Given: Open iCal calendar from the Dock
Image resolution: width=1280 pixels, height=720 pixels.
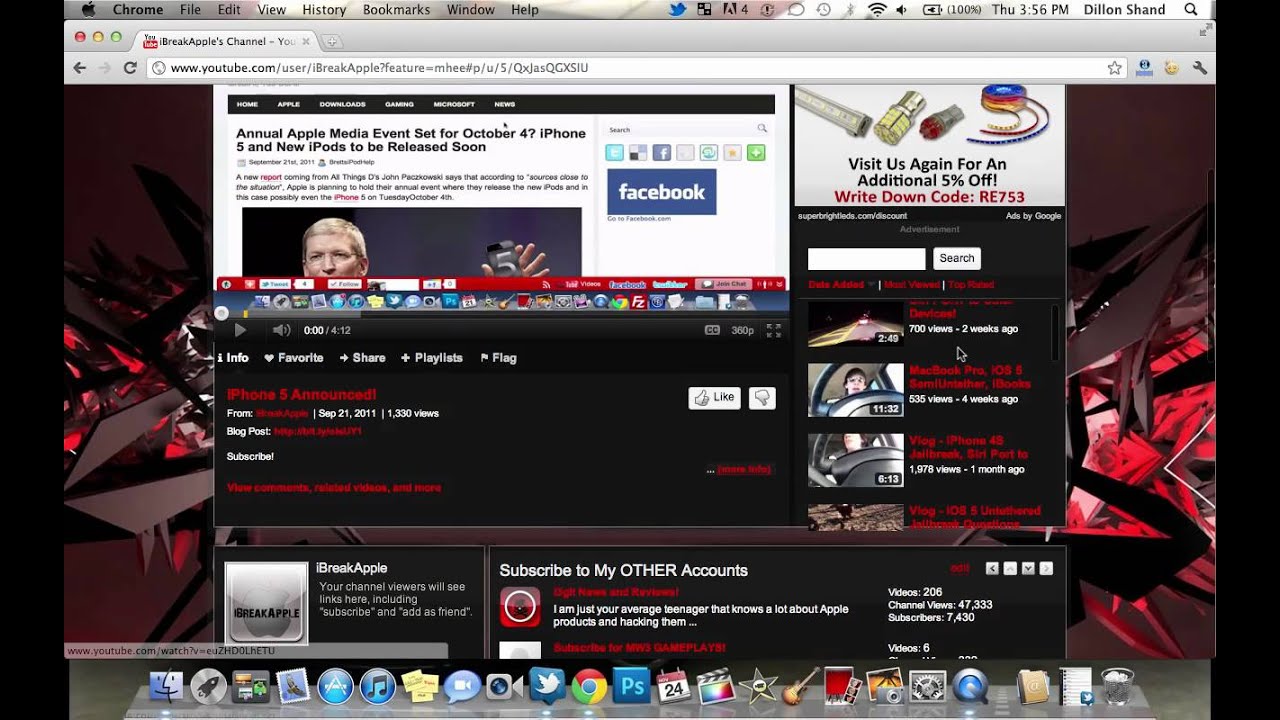Looking at the screenshot, I should [x=673, y=687].
